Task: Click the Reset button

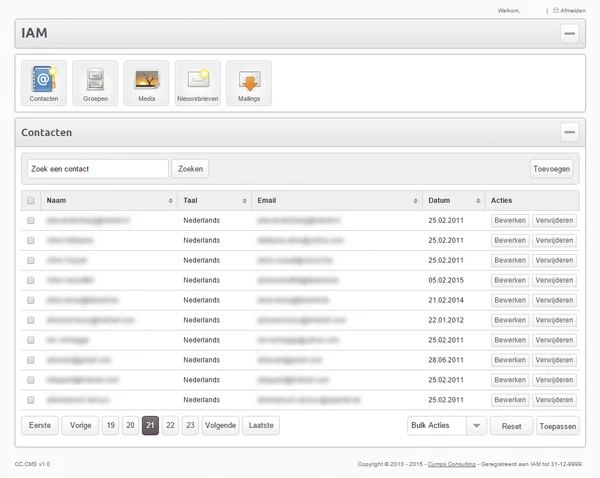Action: (x=512, y=426)
